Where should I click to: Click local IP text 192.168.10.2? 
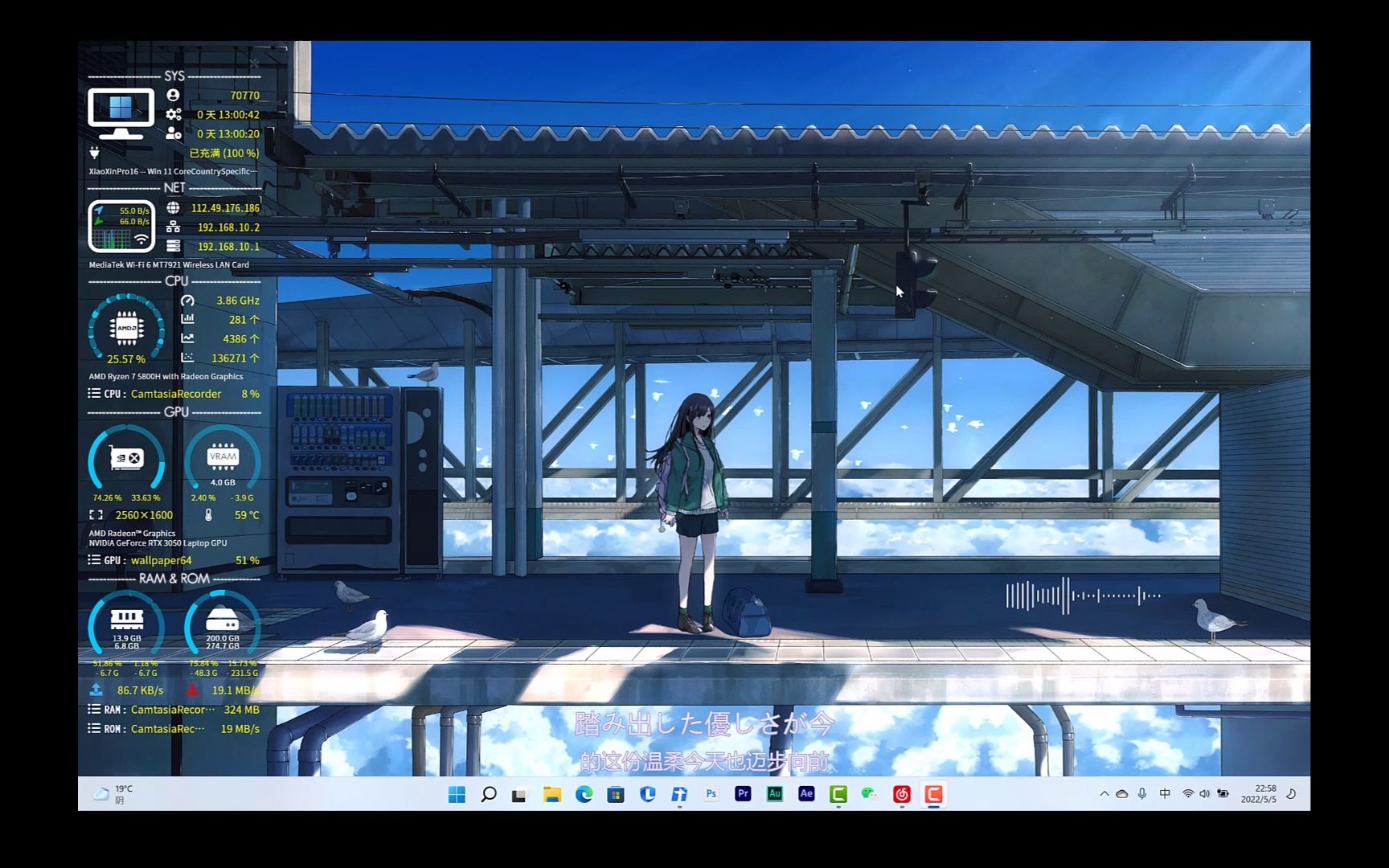(x=228, y=227)
